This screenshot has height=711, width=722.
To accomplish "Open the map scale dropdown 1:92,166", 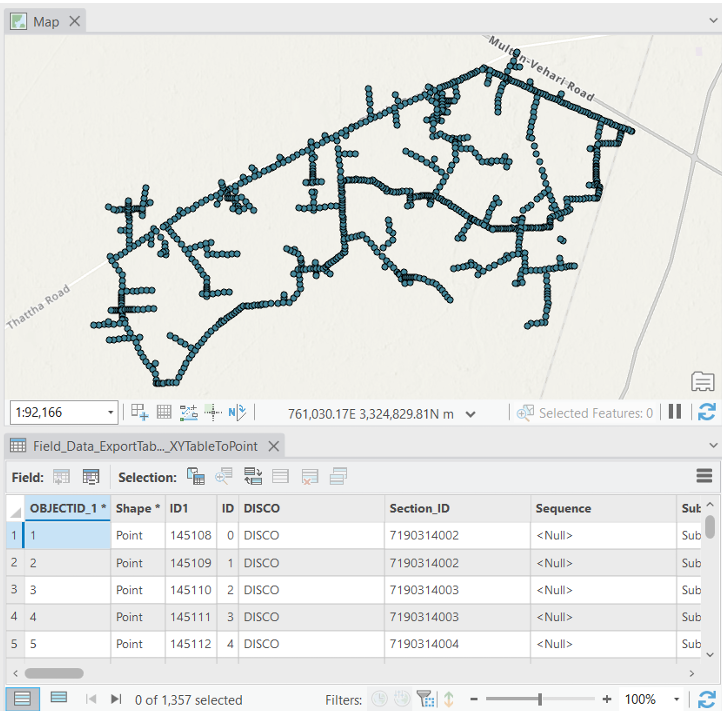I will pyautogui.click(x=111, y=413).
